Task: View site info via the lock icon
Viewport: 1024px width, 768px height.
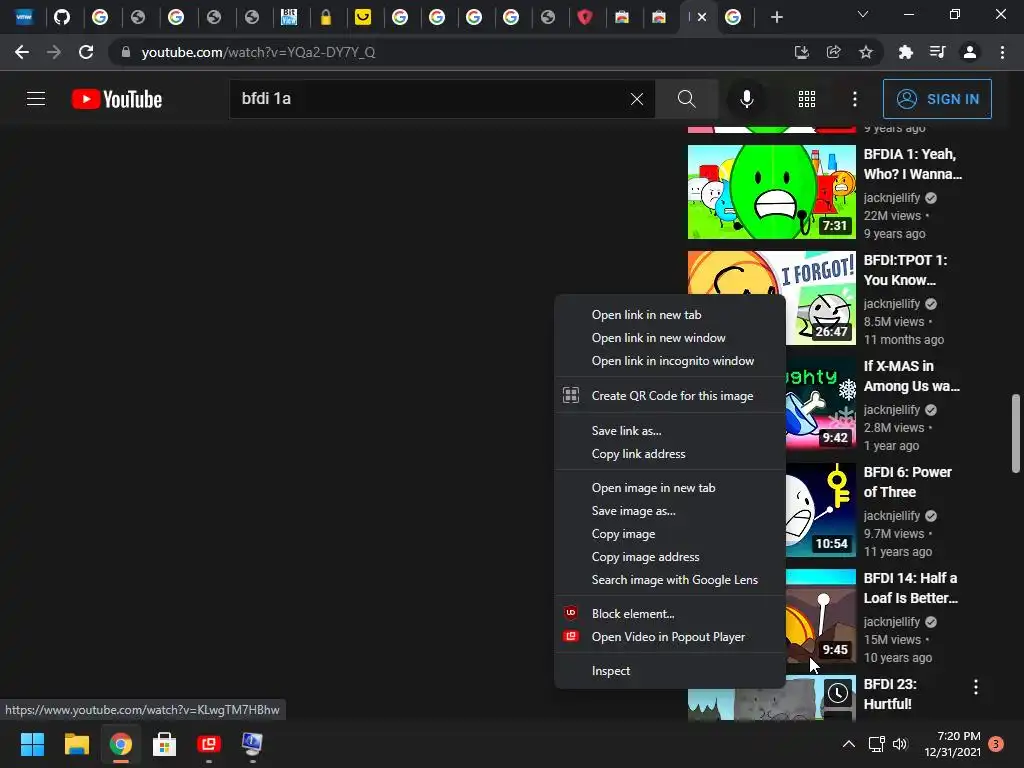Action: pyautogui.click(x=126, y=52)
